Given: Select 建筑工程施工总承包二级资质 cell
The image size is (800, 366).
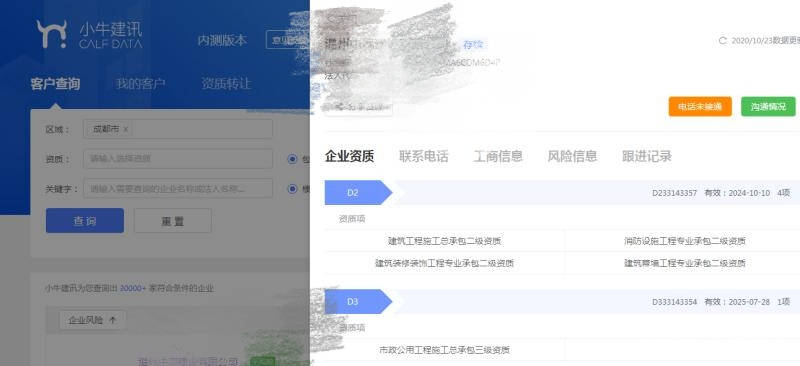Looking at the screenshot, I should [444, 241].
